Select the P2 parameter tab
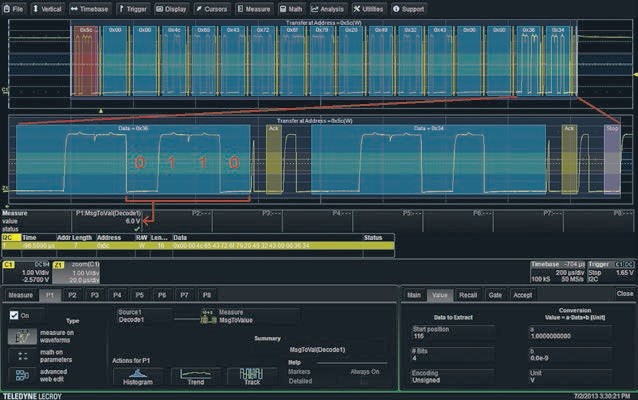The width and height of the screenshot is (638, 400). point(72,295)
